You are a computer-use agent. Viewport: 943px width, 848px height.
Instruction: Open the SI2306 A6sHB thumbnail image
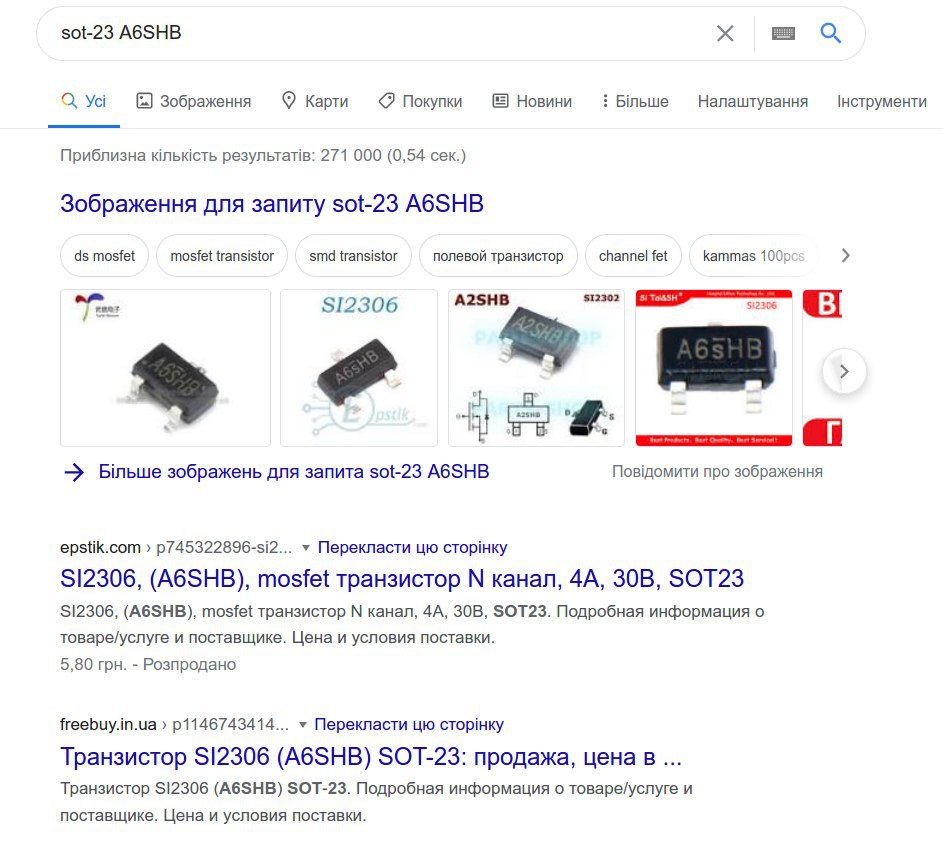pos(359,368)
